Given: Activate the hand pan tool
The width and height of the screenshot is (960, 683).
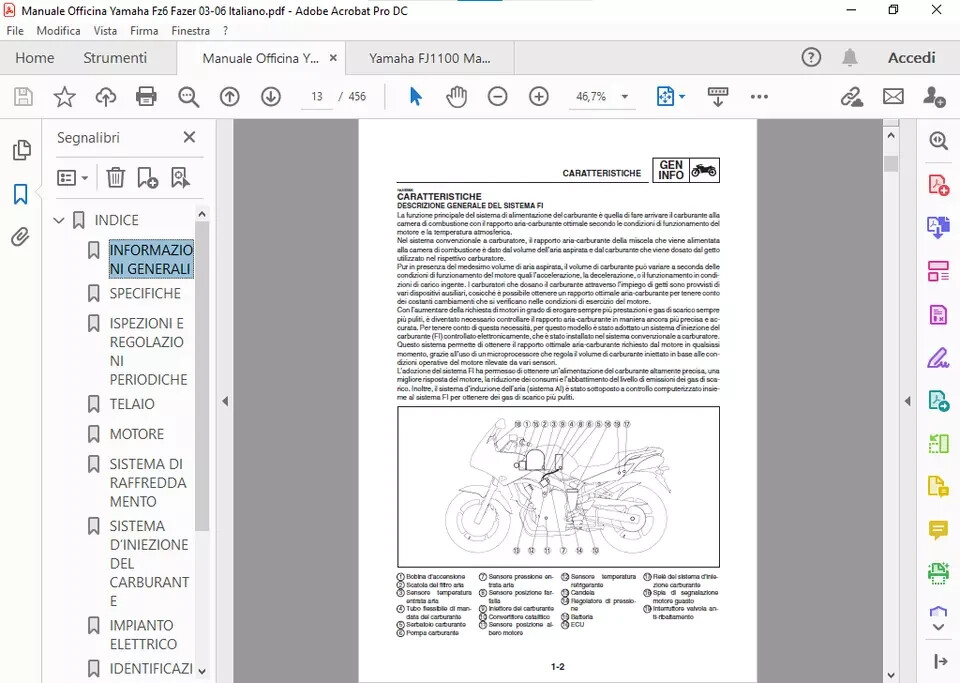Looking at the screenshot, I should (456, 97).
